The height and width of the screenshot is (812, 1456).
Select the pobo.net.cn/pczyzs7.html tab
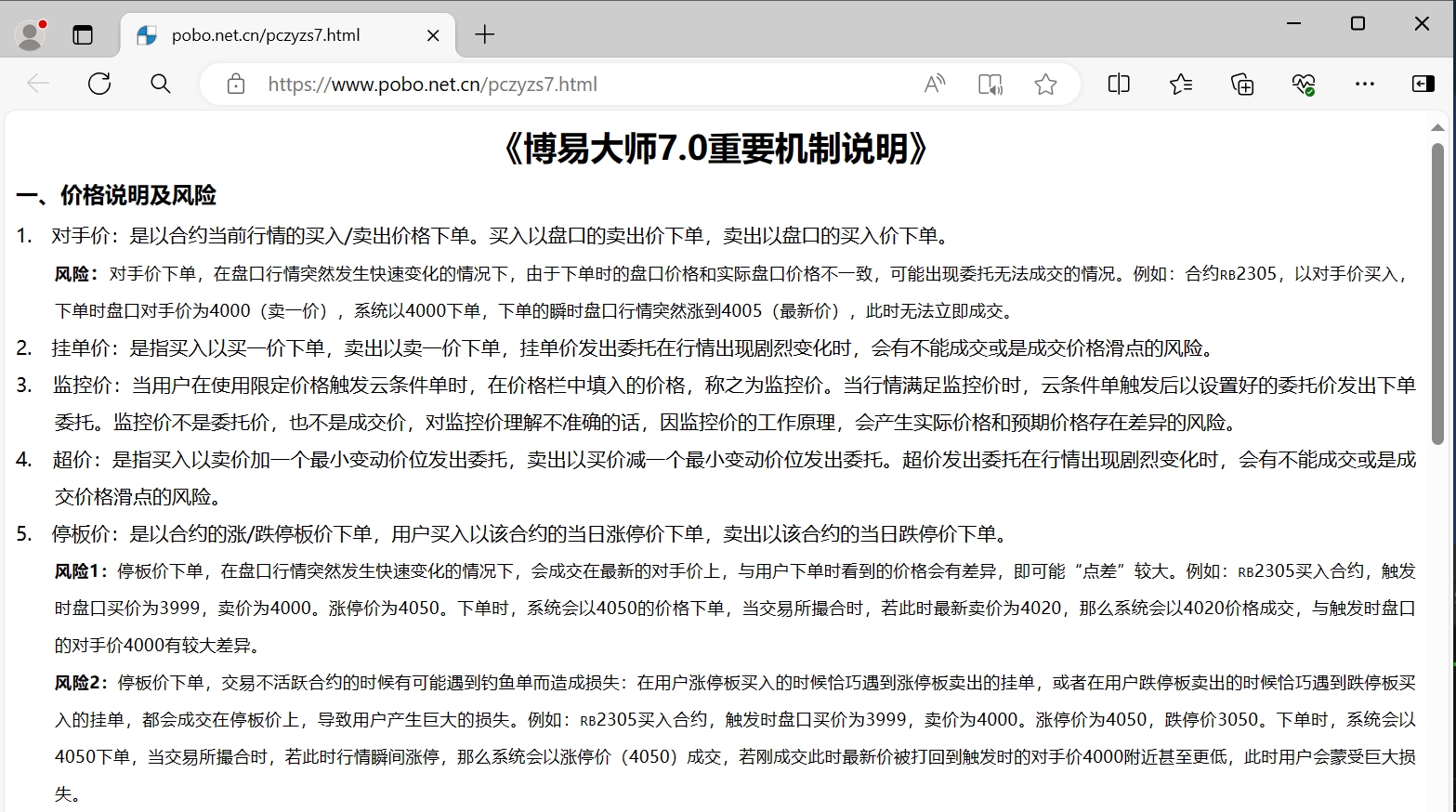(288, 35)
